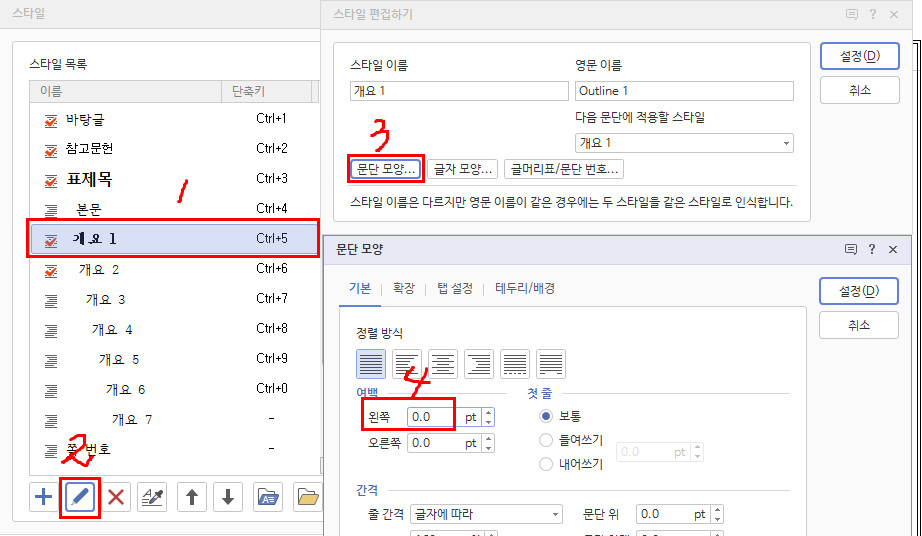Viewport: 922px width, 536px height.
Task: Open the pt unit dropdown for 왼쪽 margin
Action: pyautogui.click(x=470, y=417)
